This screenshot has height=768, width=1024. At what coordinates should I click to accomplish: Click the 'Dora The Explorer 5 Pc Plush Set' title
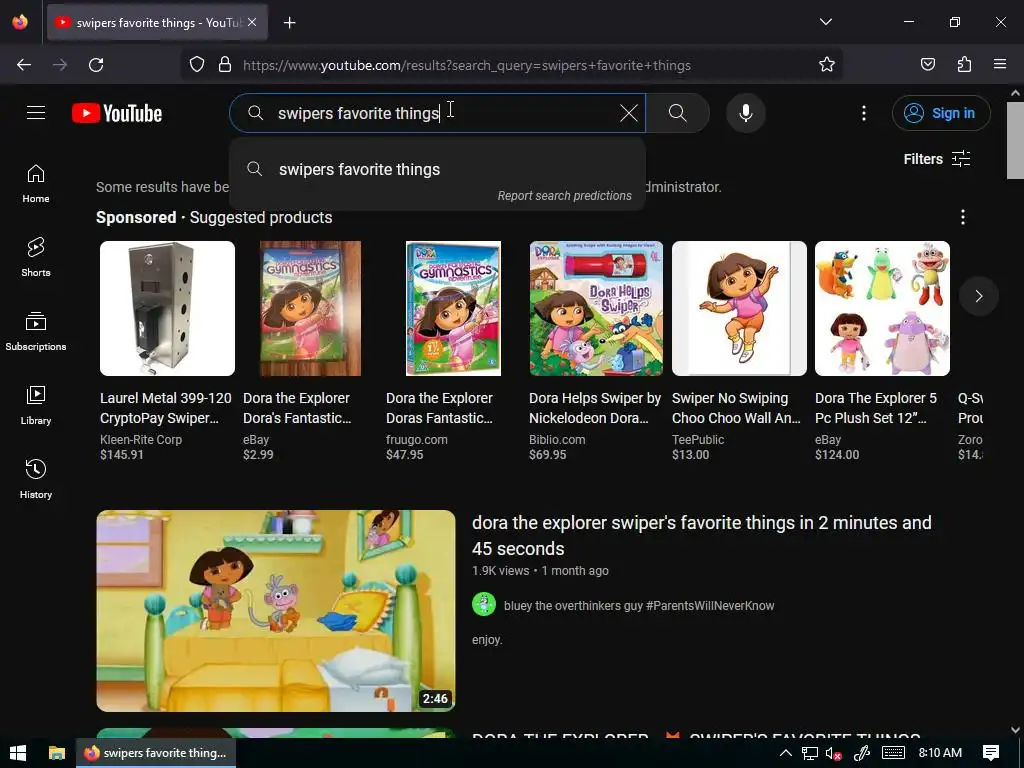(x=876, y=408)
